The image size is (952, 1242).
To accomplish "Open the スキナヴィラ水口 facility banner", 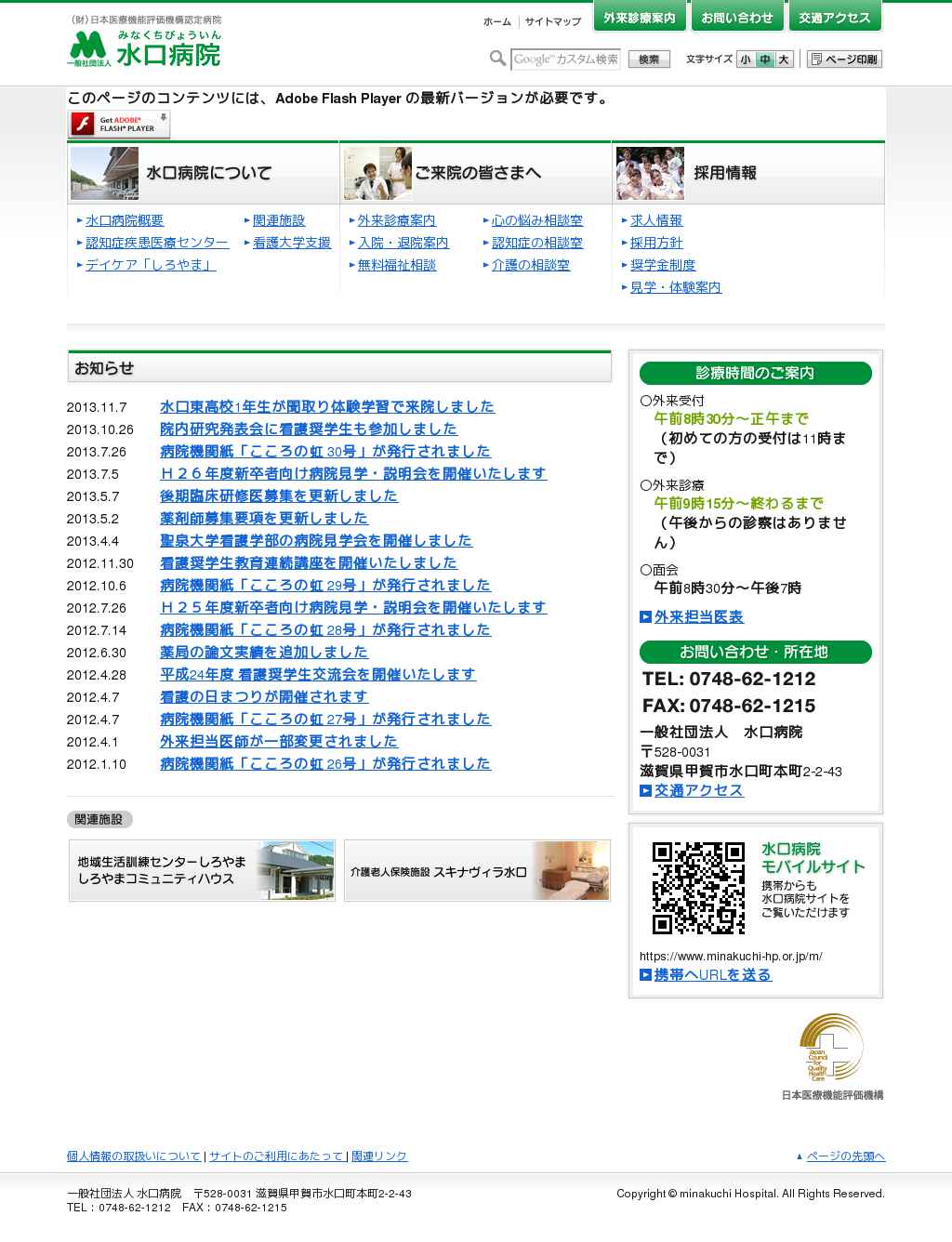I will point(477,871).
